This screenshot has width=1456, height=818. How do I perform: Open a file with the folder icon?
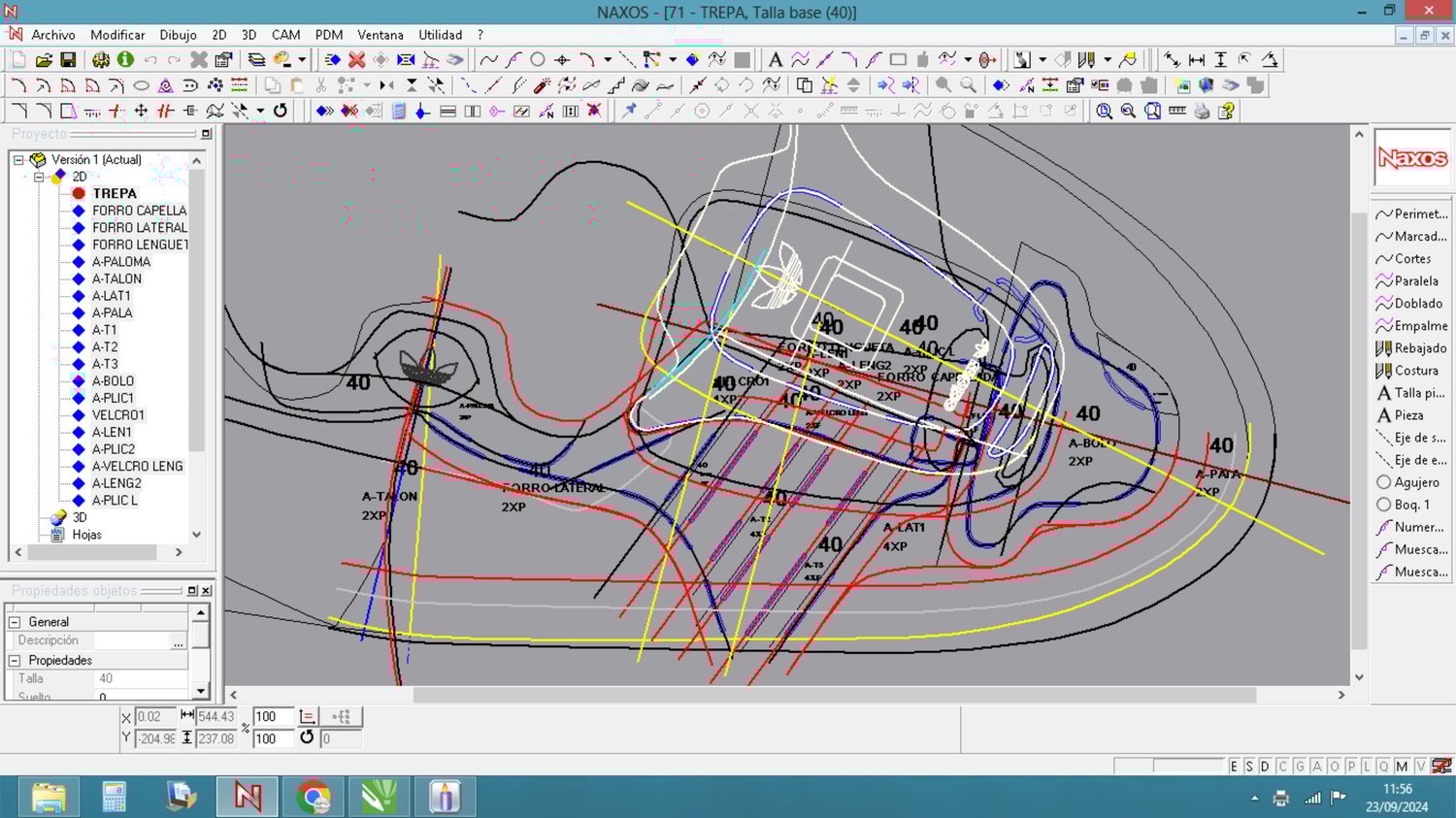(x=44, y=59)
